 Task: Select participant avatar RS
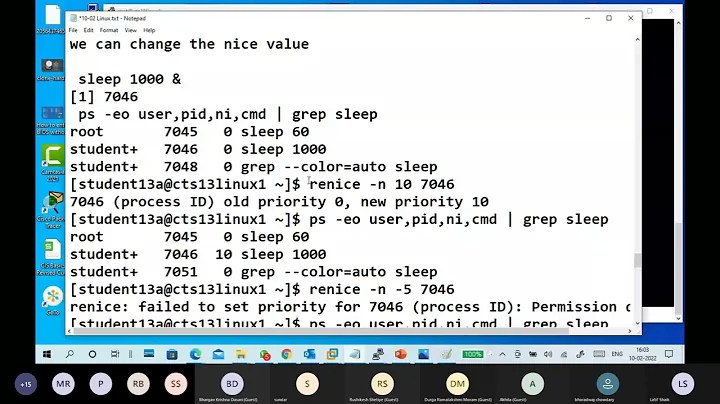(382, 384)
